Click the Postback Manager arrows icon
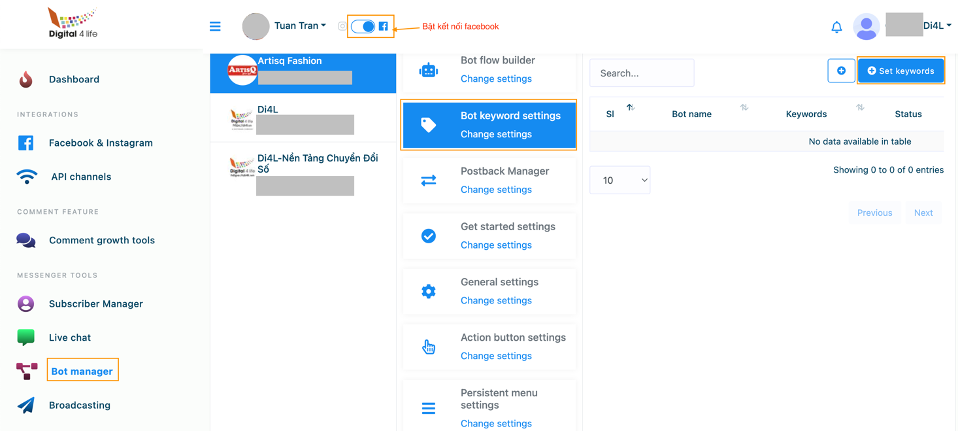 tap(428, 180)
